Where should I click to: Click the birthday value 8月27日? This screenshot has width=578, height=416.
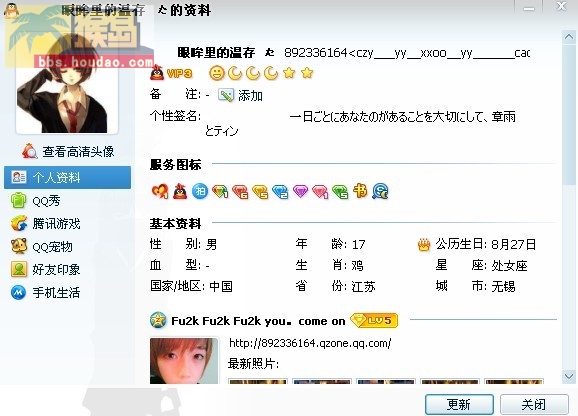[514, 245]
